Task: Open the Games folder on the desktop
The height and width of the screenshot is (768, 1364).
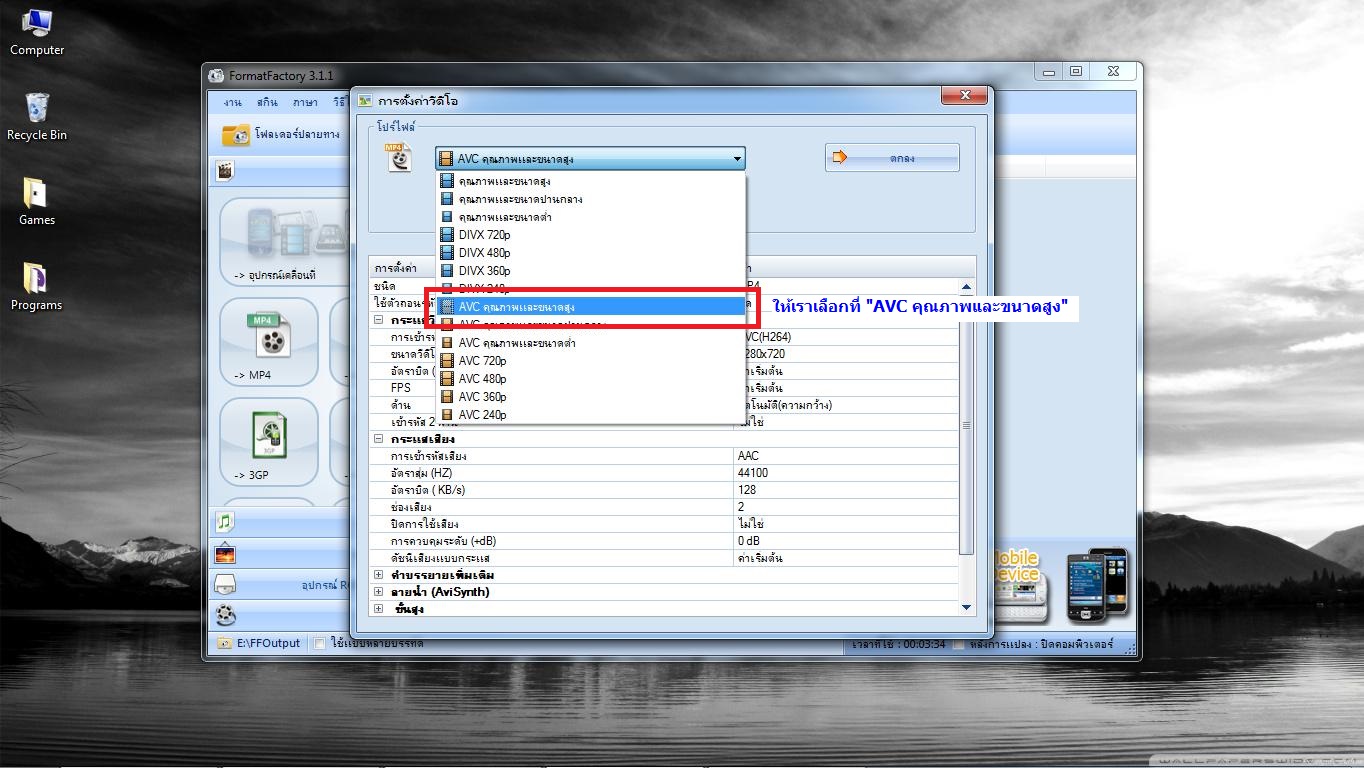Action: (36, 201)
